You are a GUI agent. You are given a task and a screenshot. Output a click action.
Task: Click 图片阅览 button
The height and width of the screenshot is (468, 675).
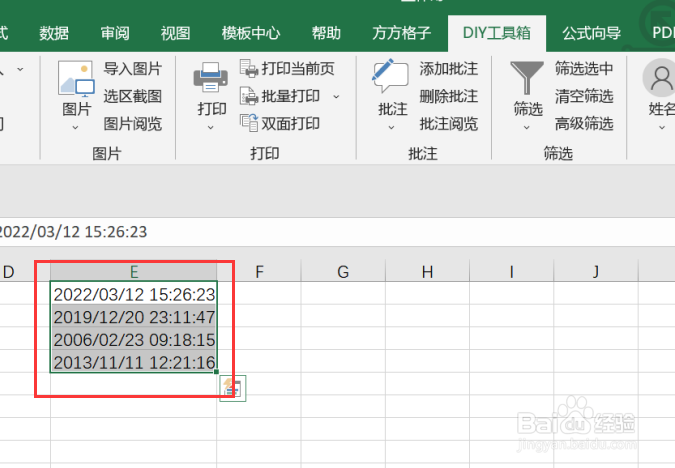tap(133, 124)
